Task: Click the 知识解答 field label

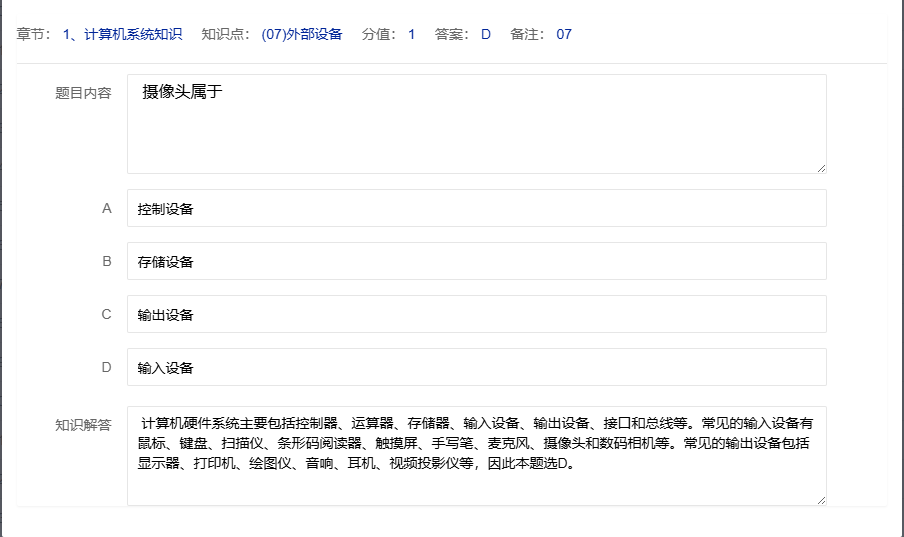Action: point(83,424)
